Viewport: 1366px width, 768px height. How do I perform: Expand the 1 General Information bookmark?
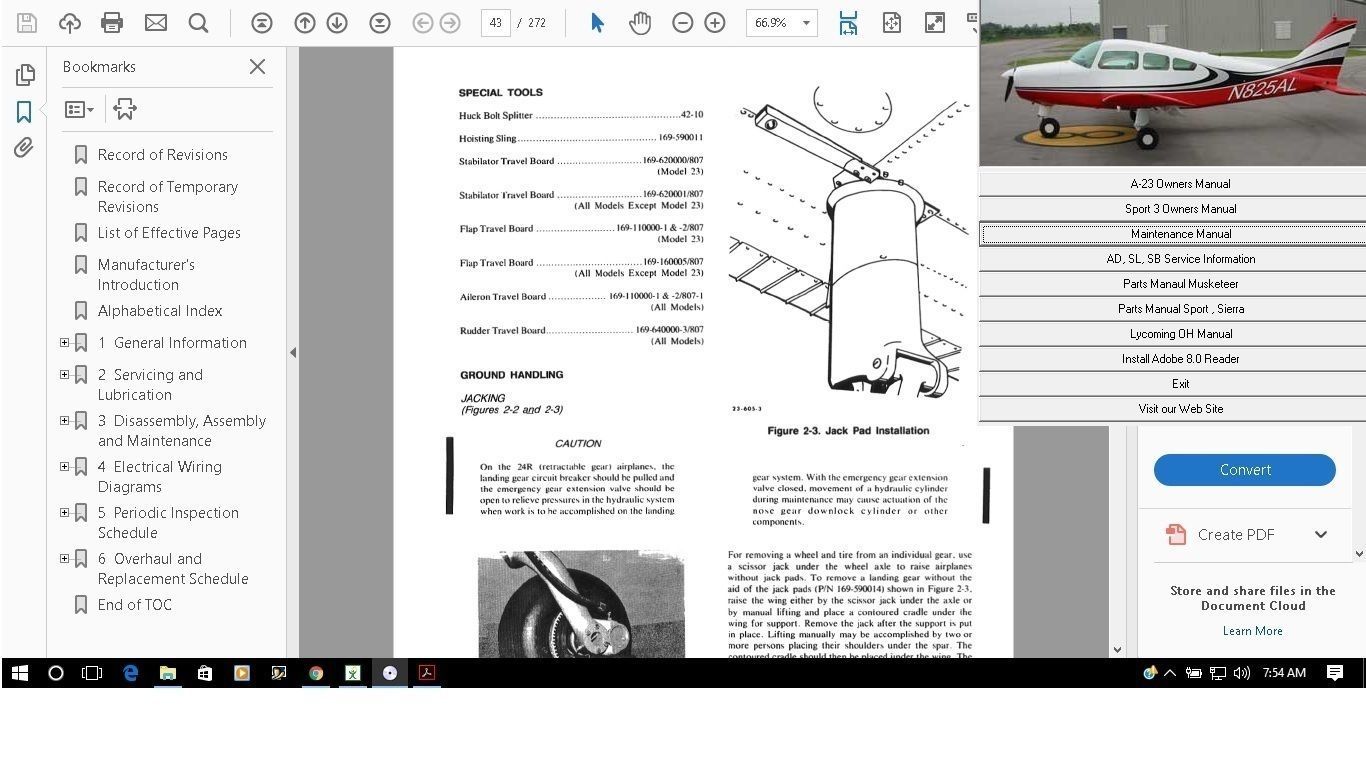(65, 342)
